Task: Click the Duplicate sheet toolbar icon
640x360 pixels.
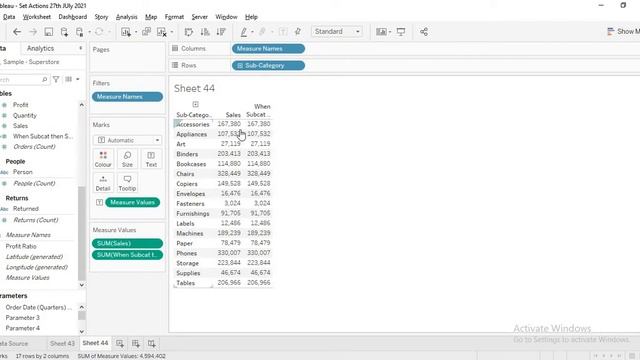Action: (x=146, y=32)
